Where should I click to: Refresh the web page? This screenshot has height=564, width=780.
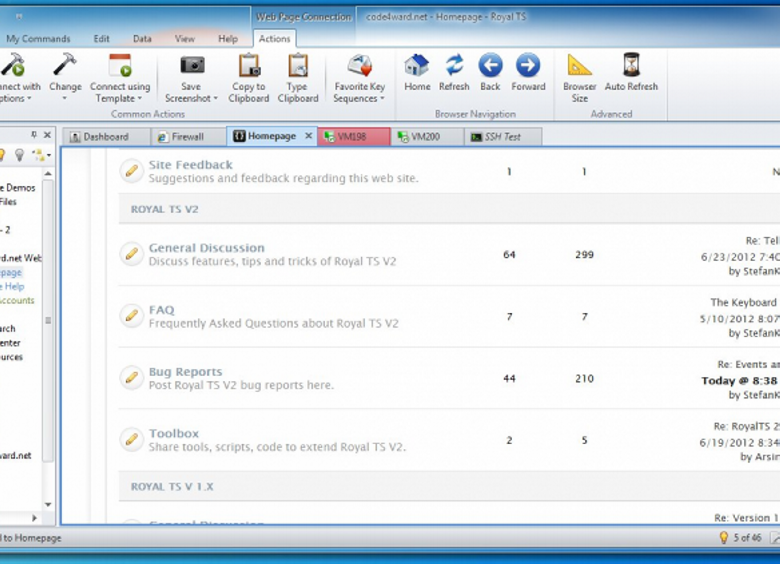coord(454,73)
